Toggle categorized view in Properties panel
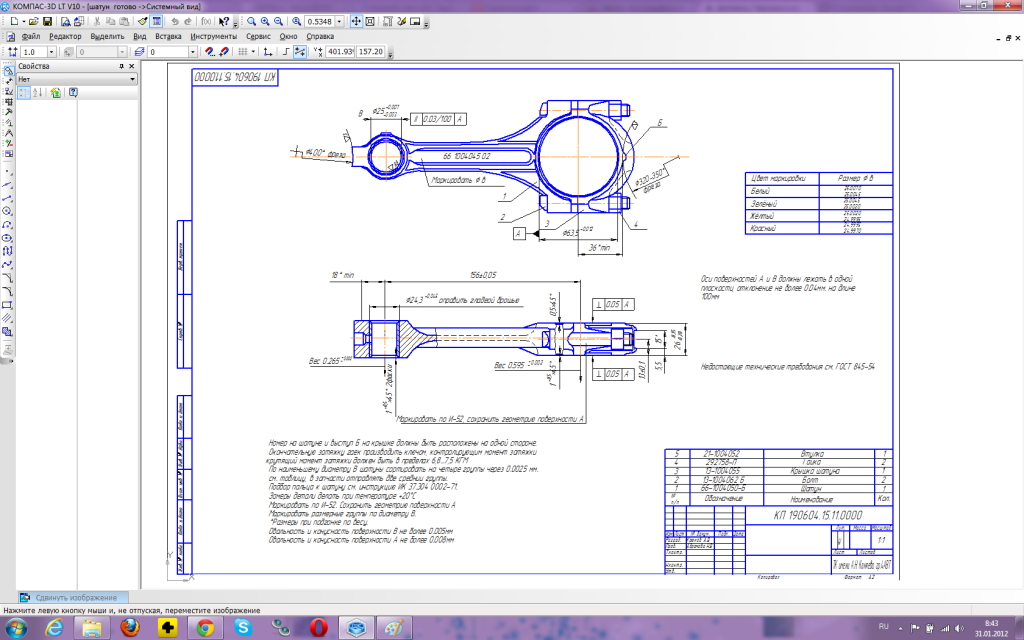The height and width of the screenshot is (640, 1024). tap(24, 93)
